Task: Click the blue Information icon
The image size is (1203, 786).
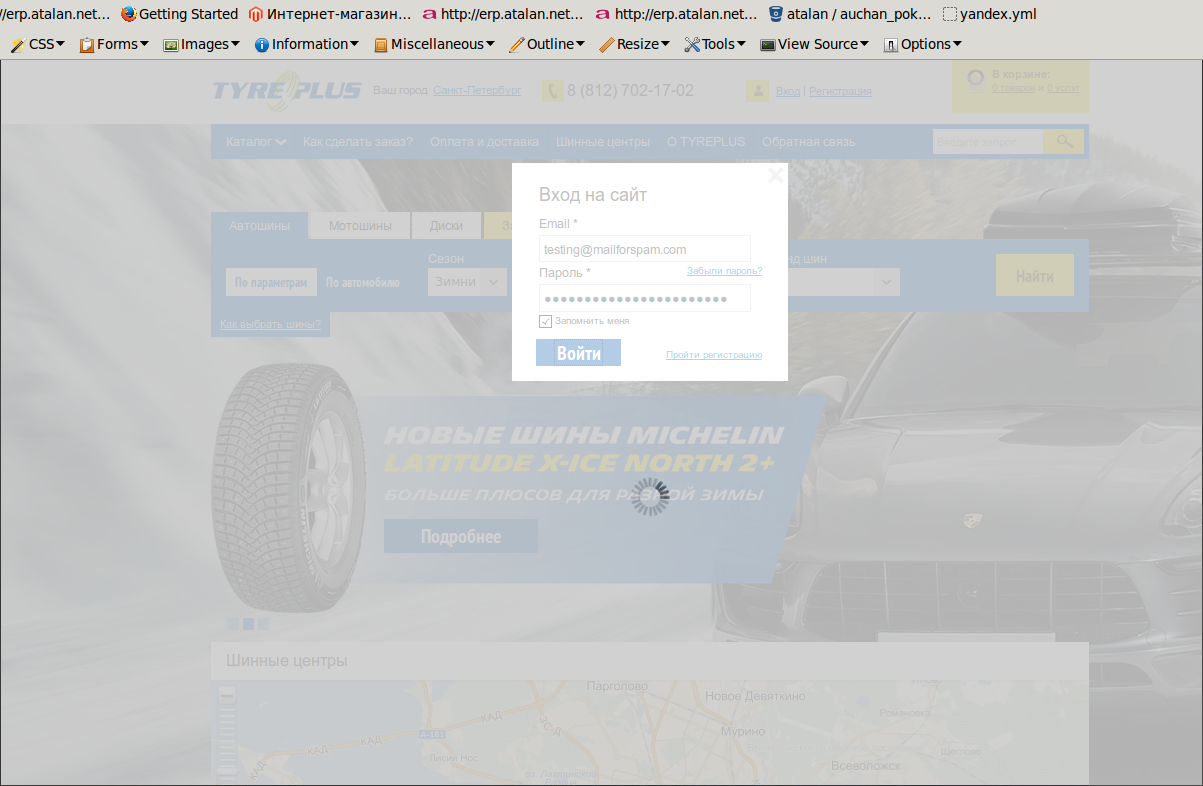Action: 262,45
